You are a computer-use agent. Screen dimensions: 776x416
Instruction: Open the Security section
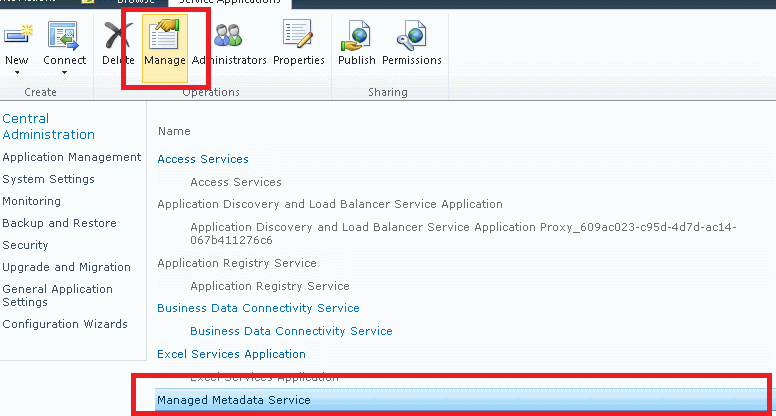(x=25, y=245)
